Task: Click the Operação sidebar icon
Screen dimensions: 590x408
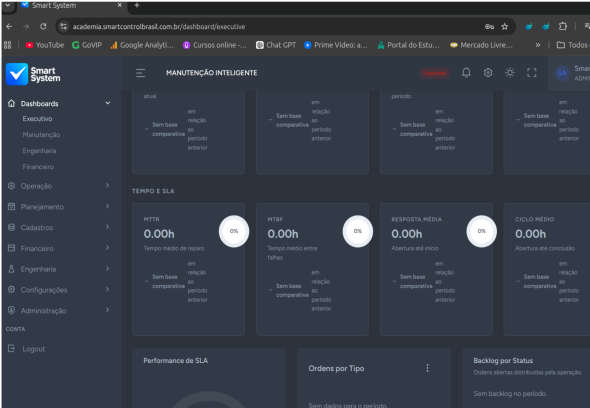Action: point(11,186)
